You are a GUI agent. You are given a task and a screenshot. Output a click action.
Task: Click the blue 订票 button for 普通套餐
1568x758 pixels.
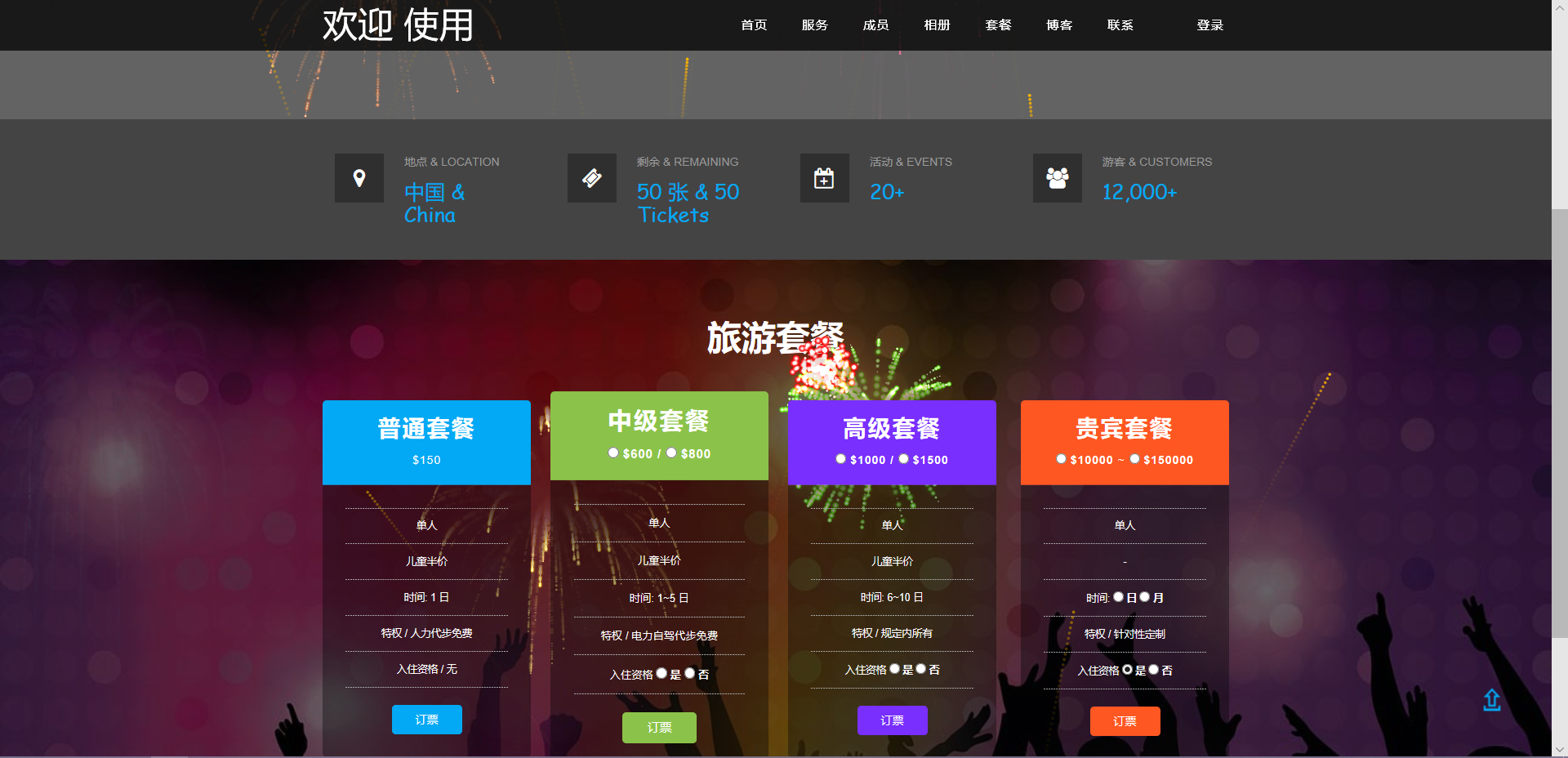(x=427, y=720)
